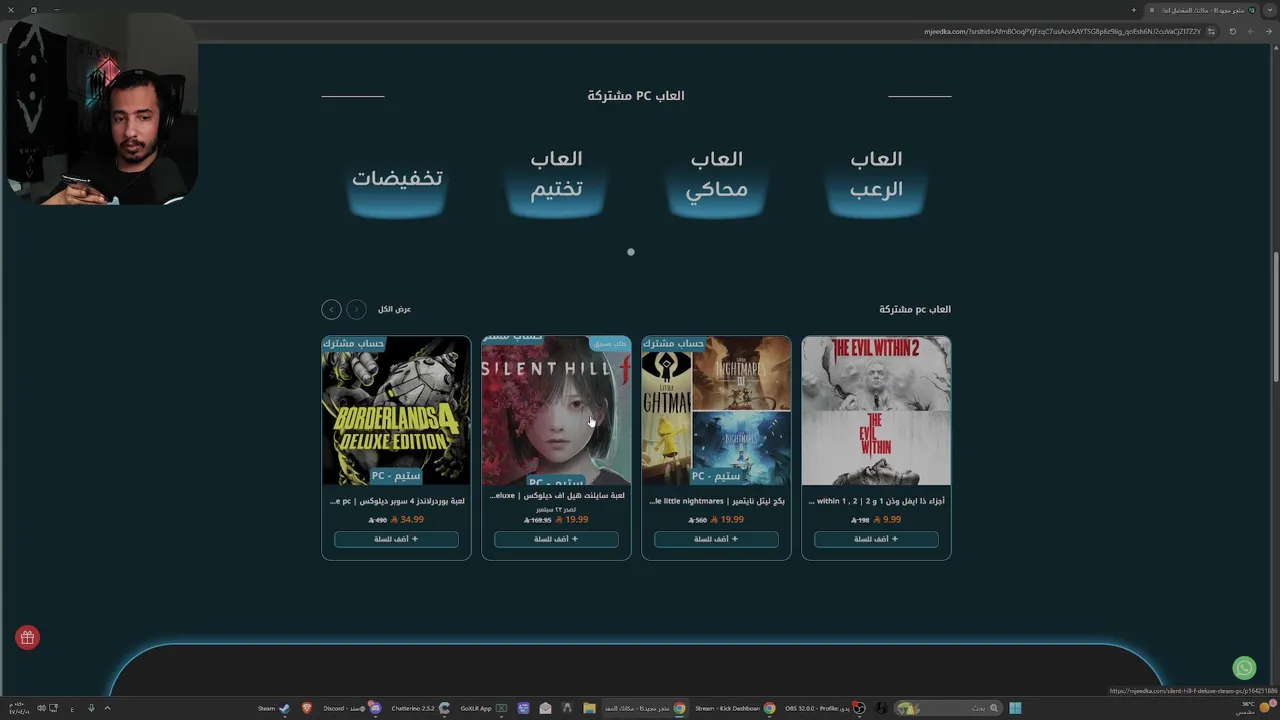Click the Evil Within 1 و 2 product title
Screen dimensions: 1280x720
point(876,501)
